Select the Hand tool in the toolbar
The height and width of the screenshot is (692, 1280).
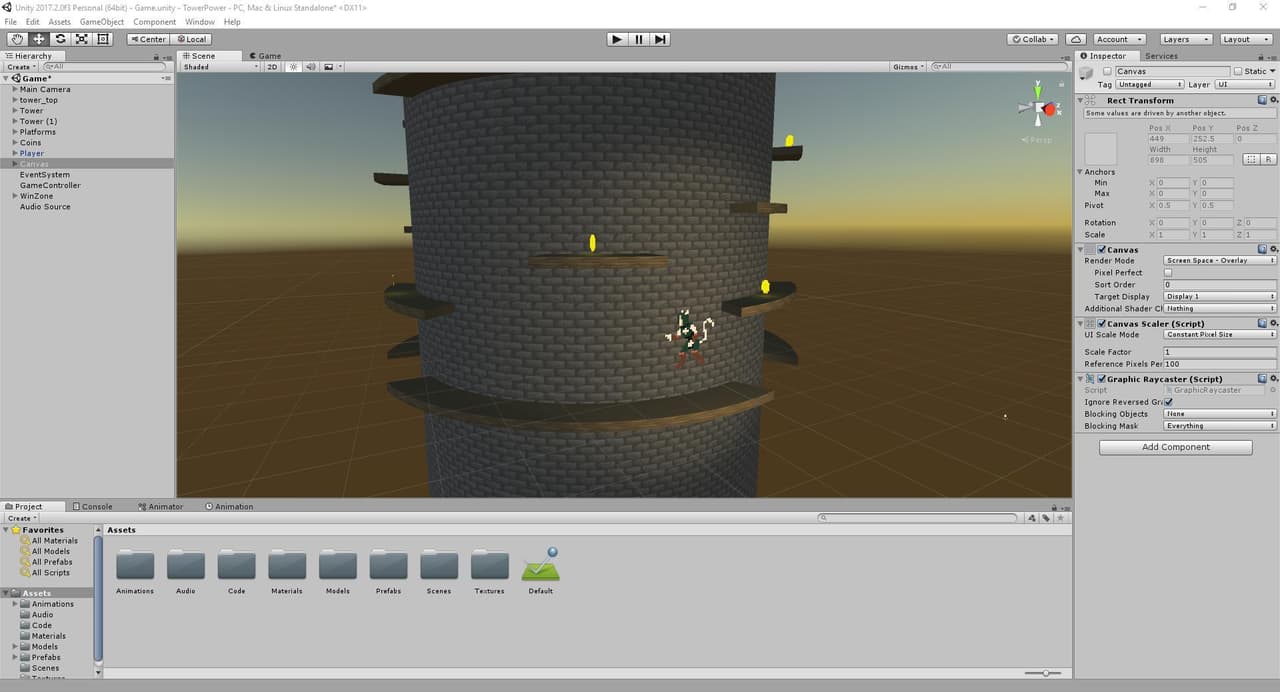[x=17, y=39]
